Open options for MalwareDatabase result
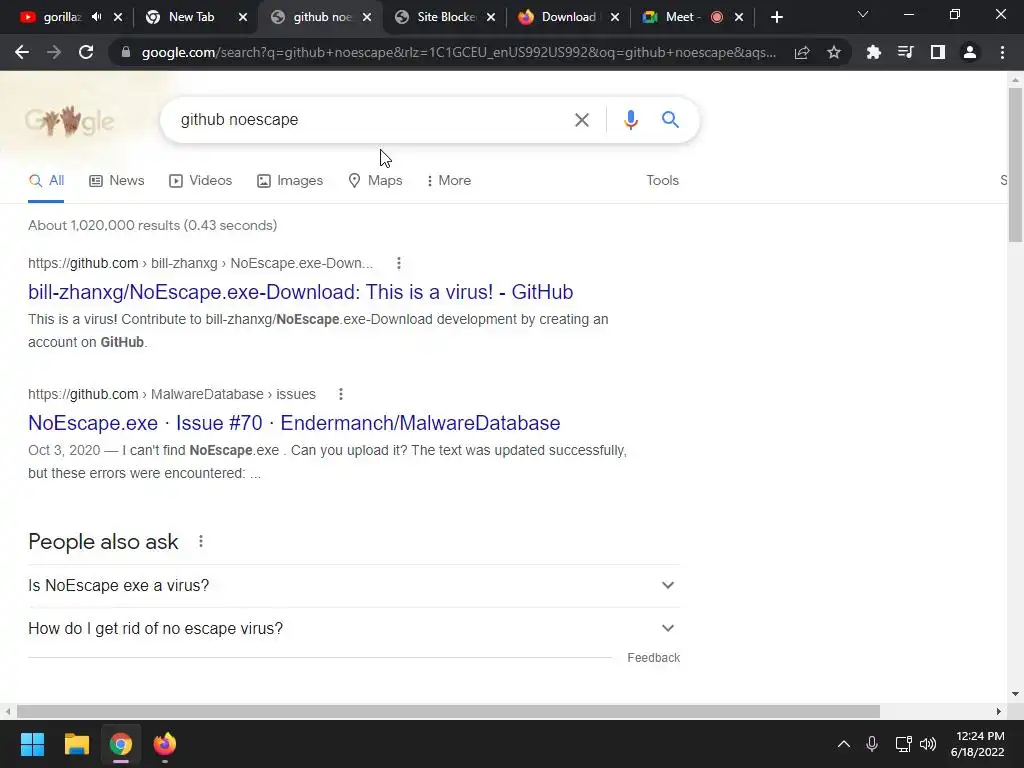1024x768 pixels. [x=340, y=394]
